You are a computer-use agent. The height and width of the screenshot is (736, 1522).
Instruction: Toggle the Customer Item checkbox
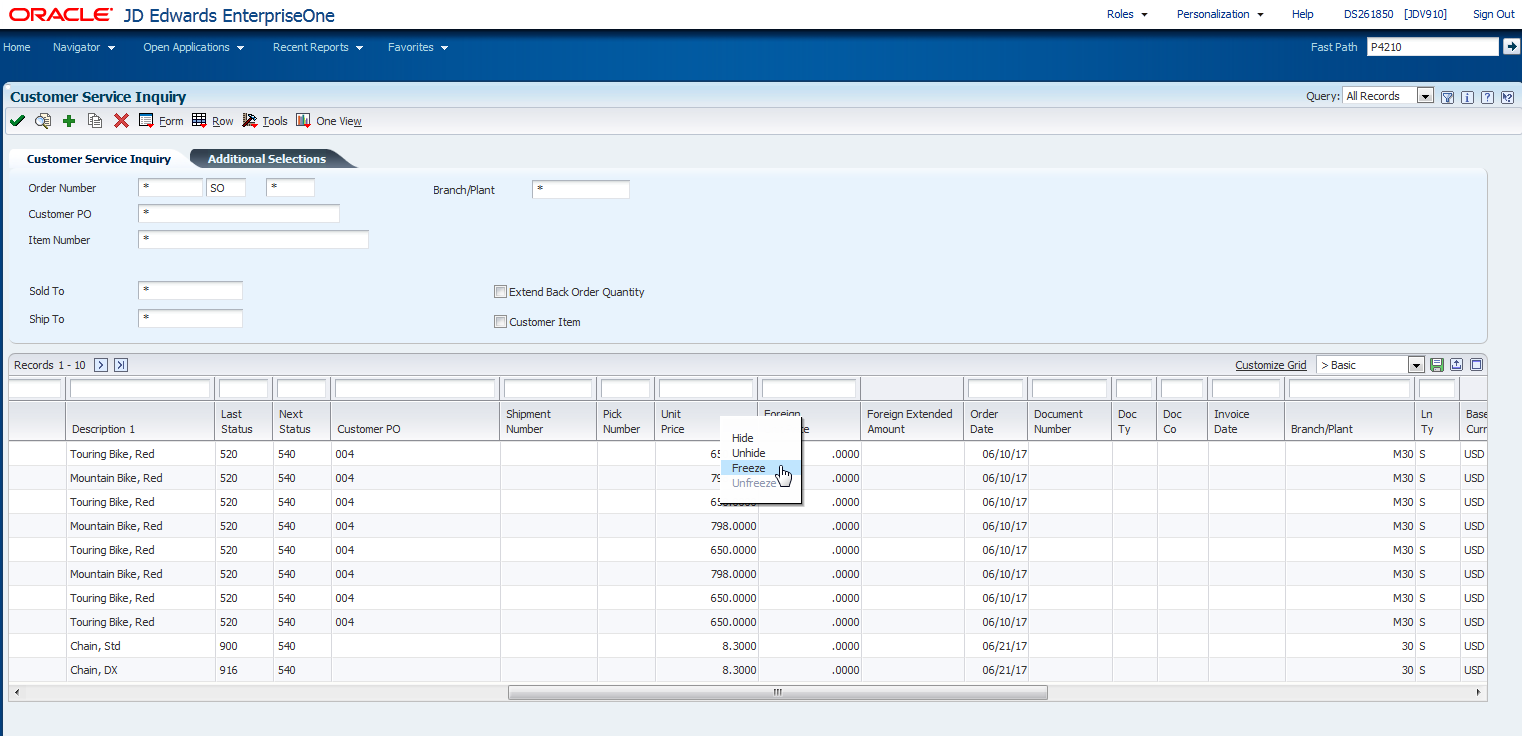(500, 322)
